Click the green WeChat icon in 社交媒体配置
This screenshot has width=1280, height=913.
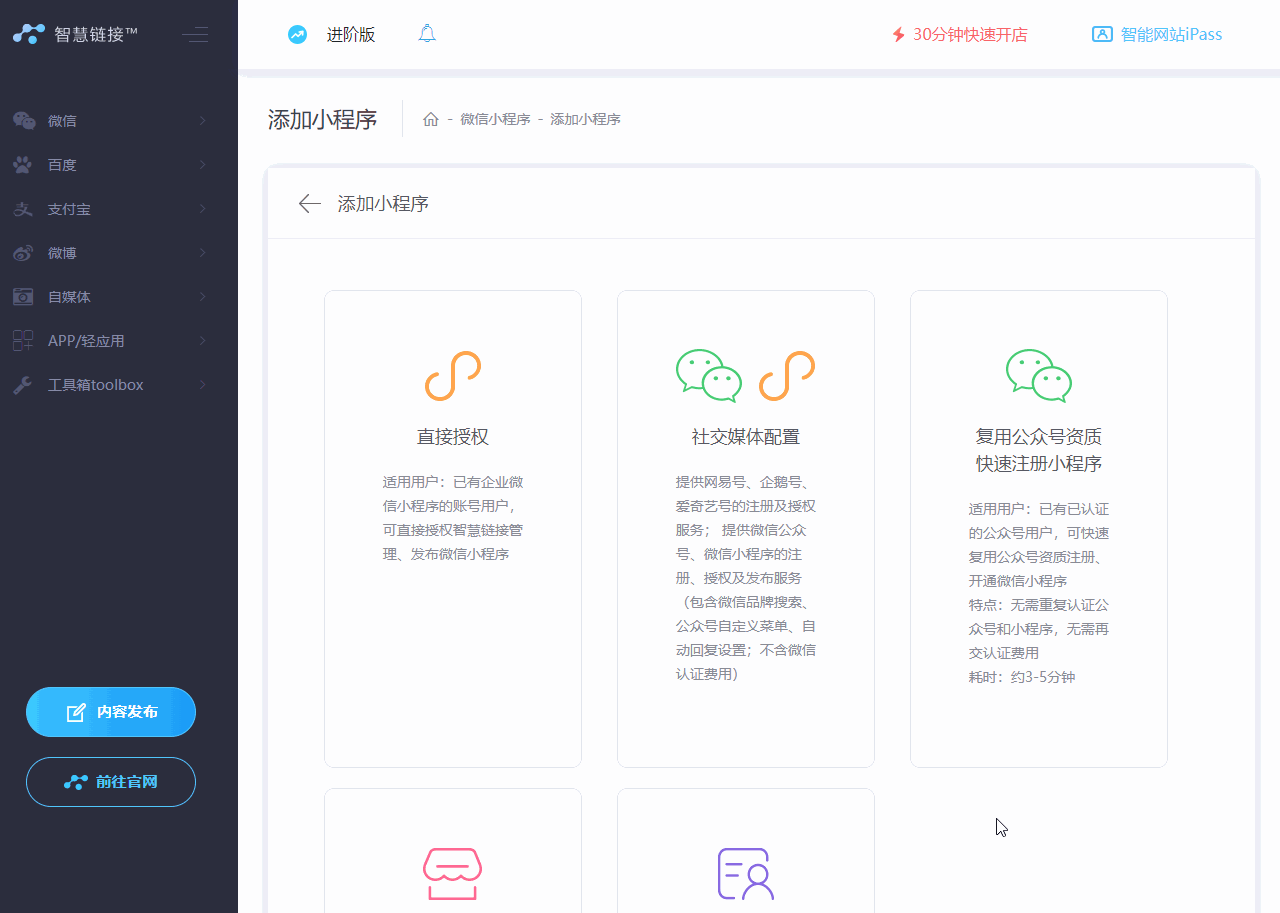709,376
